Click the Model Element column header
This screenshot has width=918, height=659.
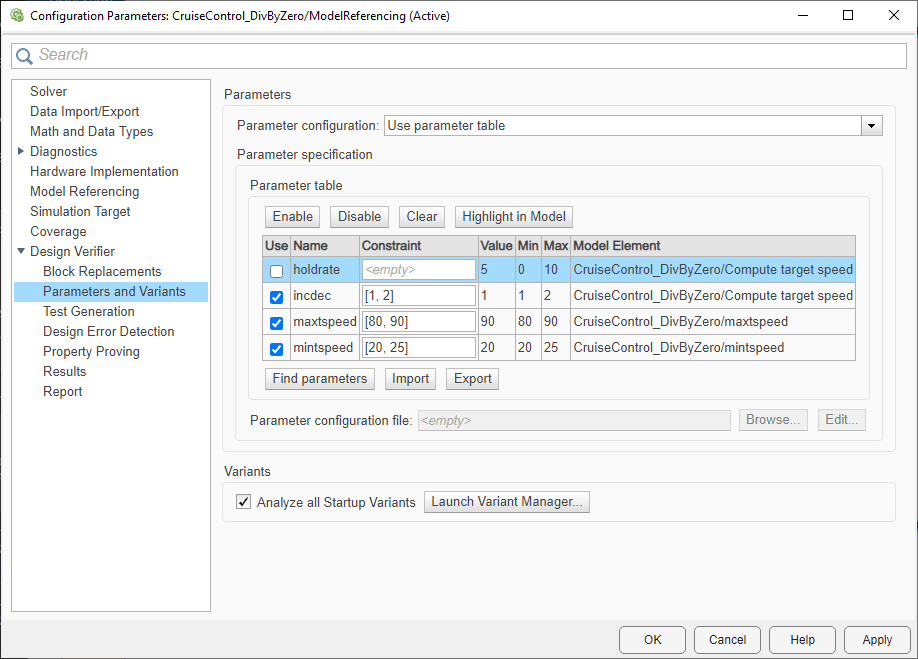pyautogui.click(x=713, y=246)
